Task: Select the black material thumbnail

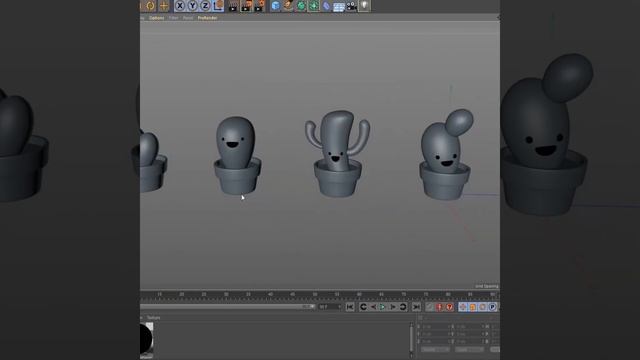Action: pos(147,338)
